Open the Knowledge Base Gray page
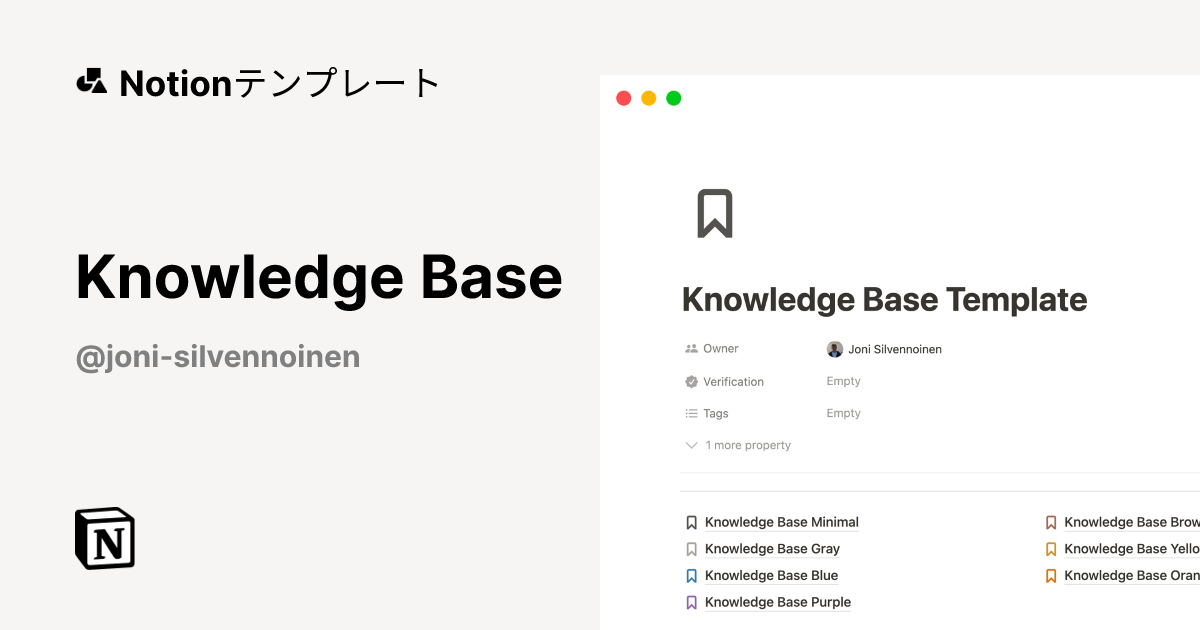 [772, 549]
